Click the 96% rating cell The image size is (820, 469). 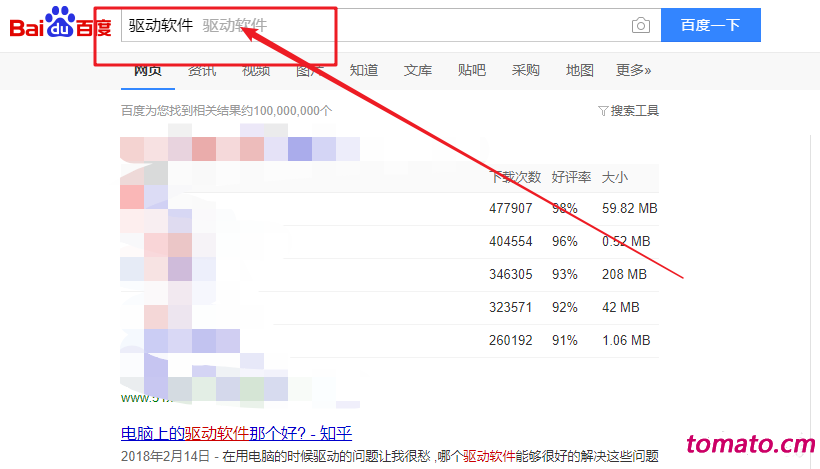(x=565, y=241)
